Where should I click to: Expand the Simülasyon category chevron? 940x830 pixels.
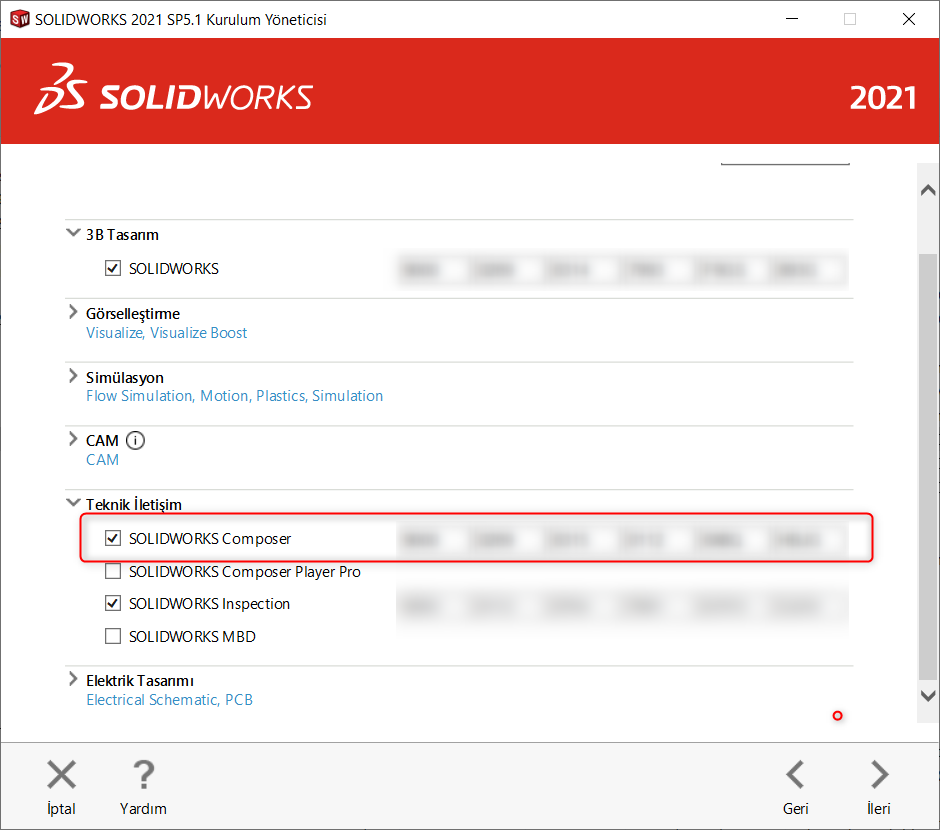tap(73, 377)
